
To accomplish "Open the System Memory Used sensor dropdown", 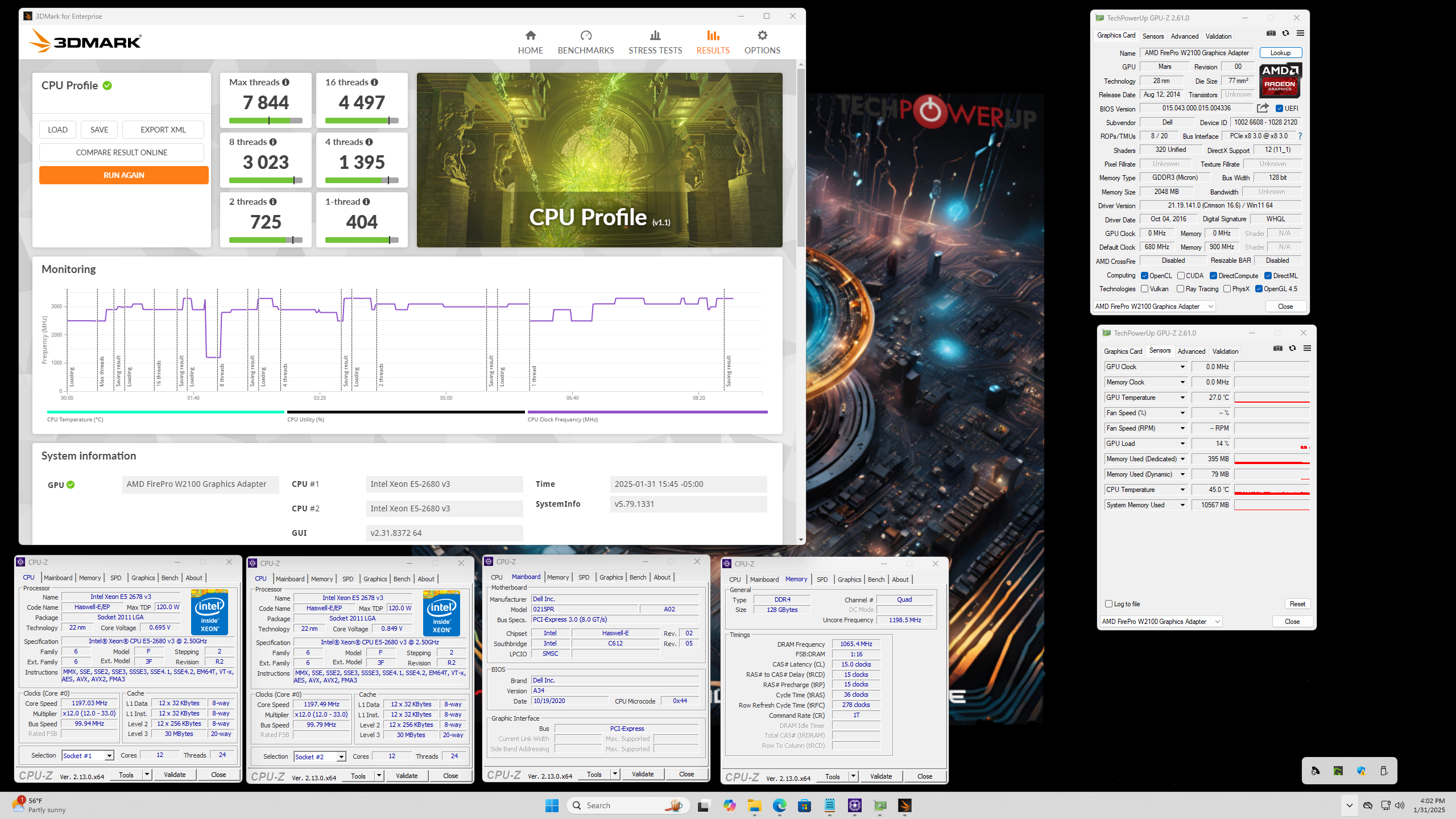I will [1182, 505].
